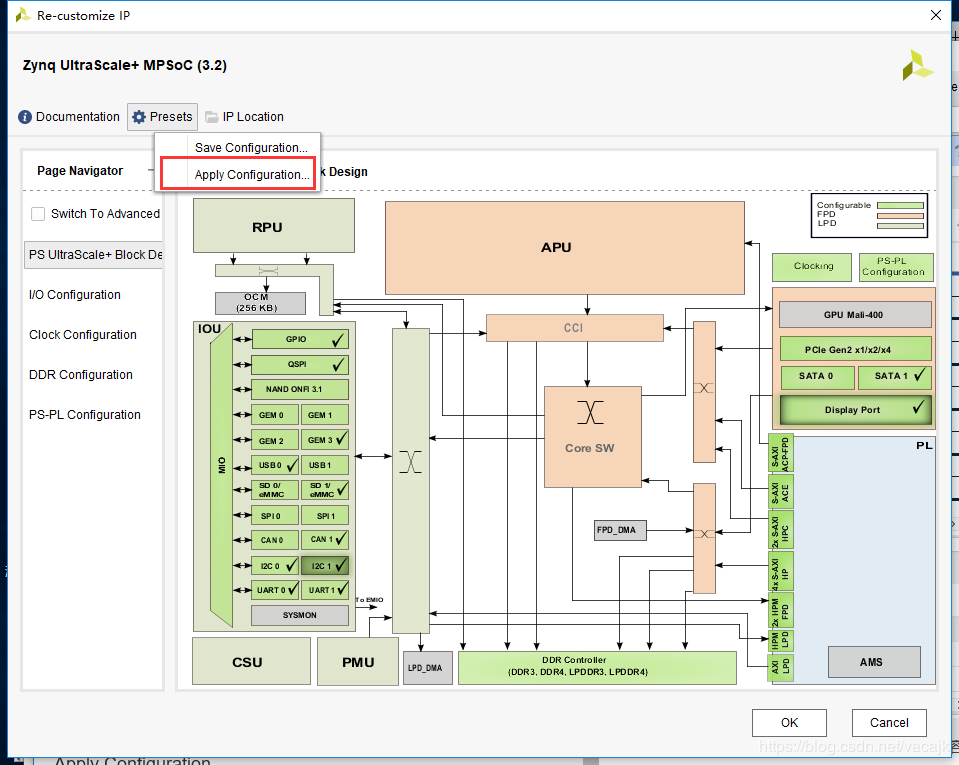
Task: Click the GPIO peripheral block
Action: click(299, 339)
